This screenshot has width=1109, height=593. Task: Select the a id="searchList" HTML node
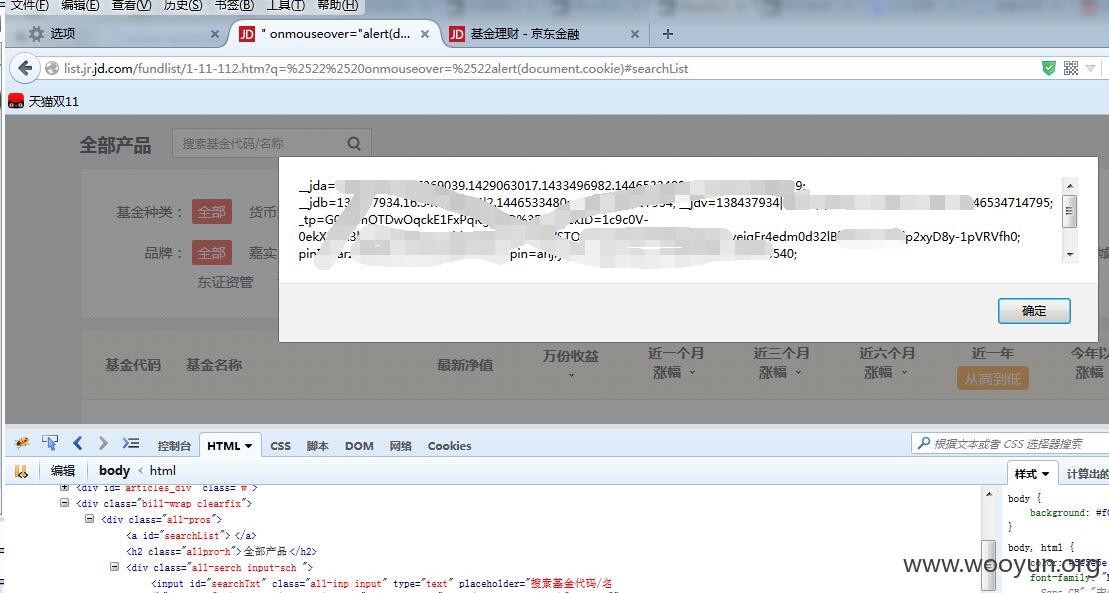coord(191,536)
